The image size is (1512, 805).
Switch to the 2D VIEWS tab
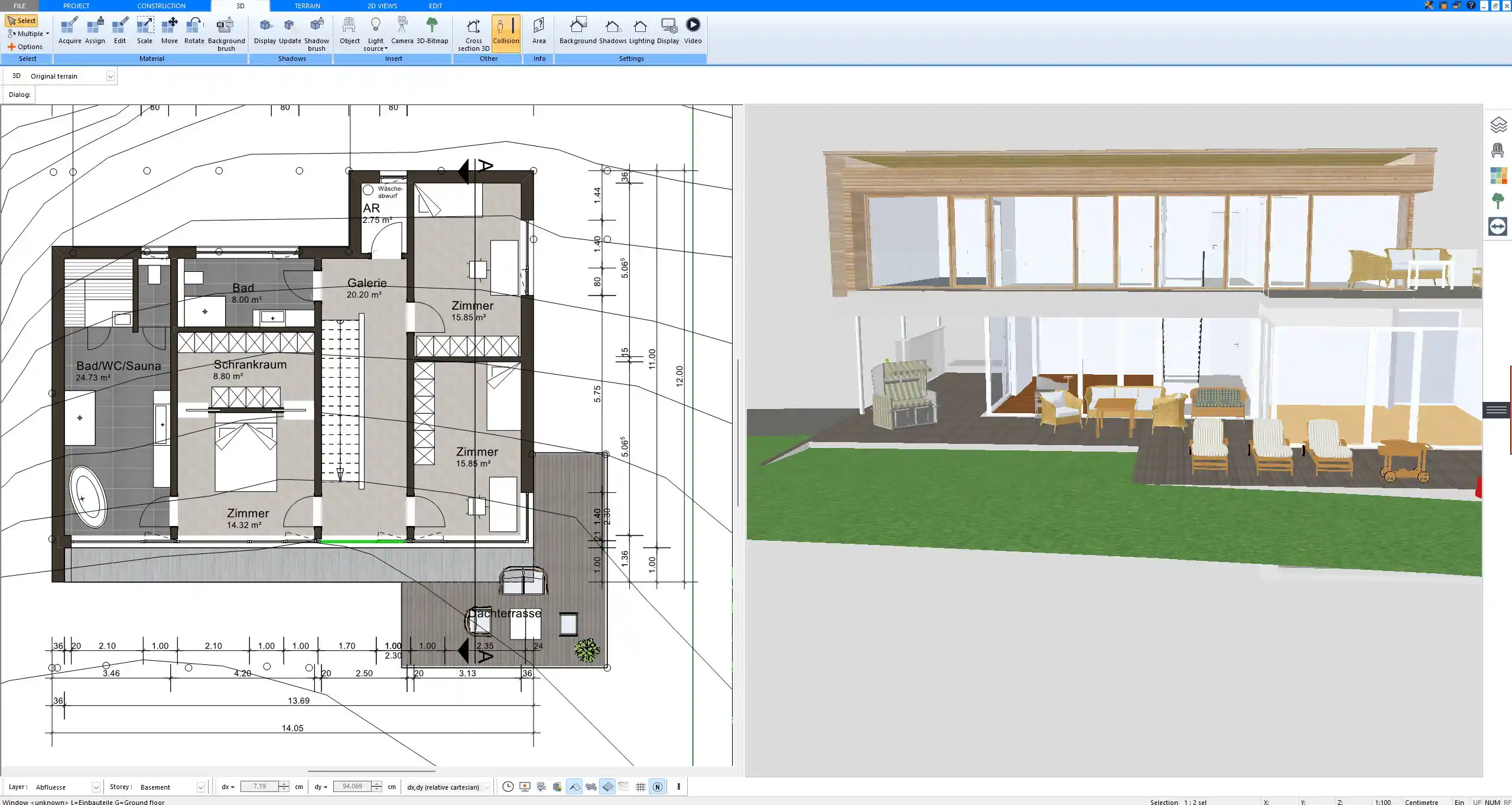[x=382, y=5]
